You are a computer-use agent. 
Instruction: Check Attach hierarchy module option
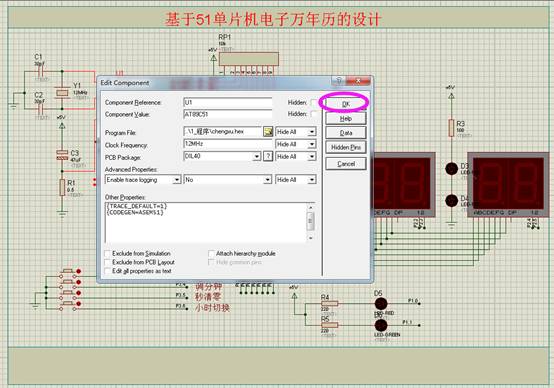tap(211, 253)
